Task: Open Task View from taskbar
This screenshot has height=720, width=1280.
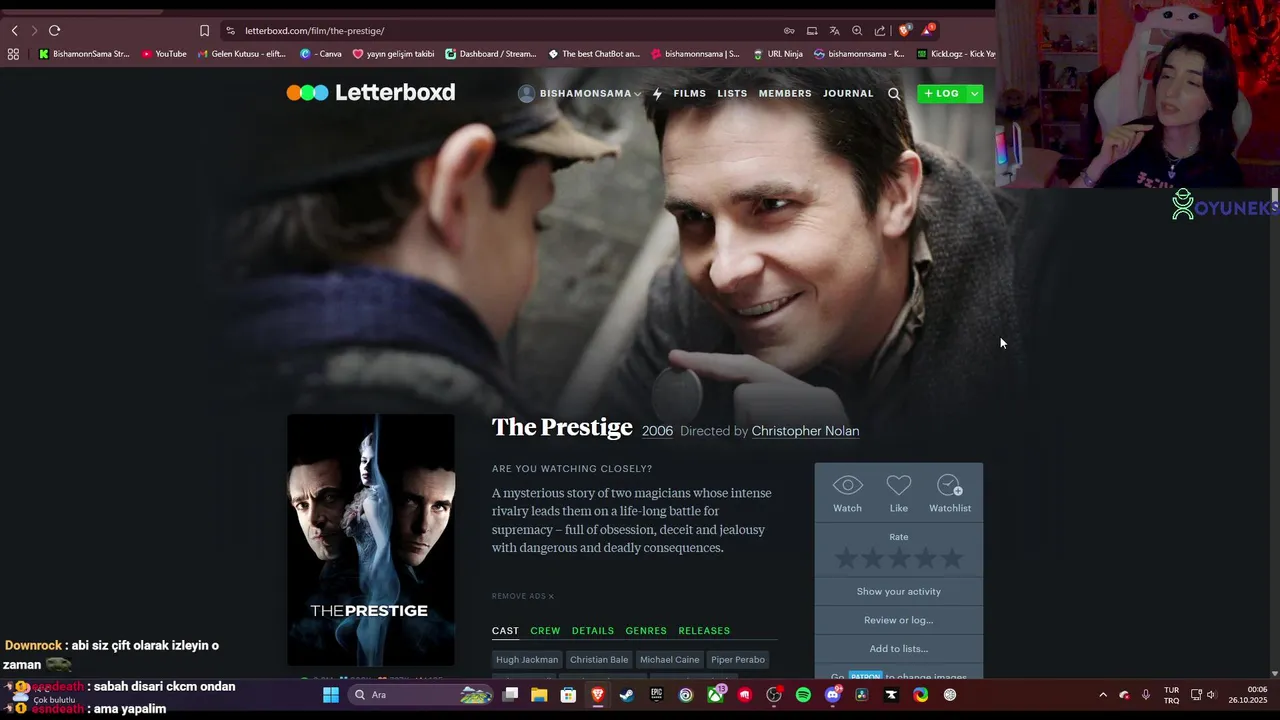Action: click(x=510, y=695)
